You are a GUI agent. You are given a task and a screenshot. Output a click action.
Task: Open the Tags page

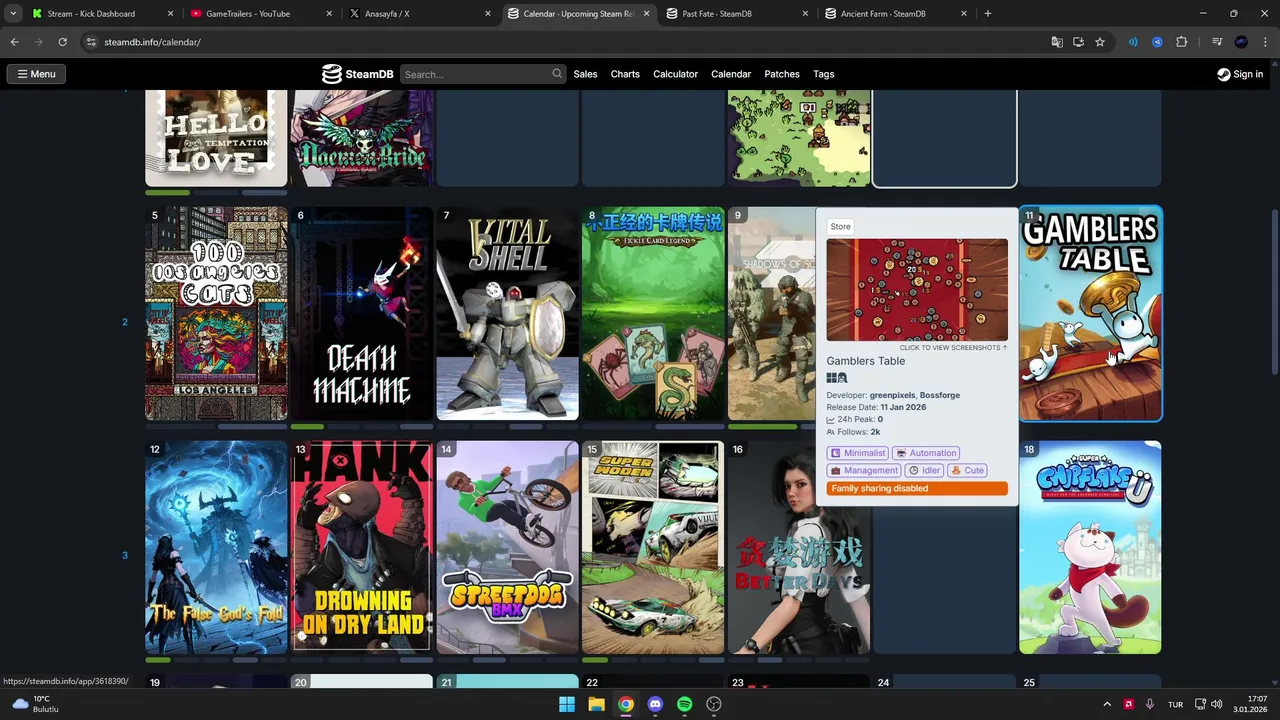click(824, 74)
